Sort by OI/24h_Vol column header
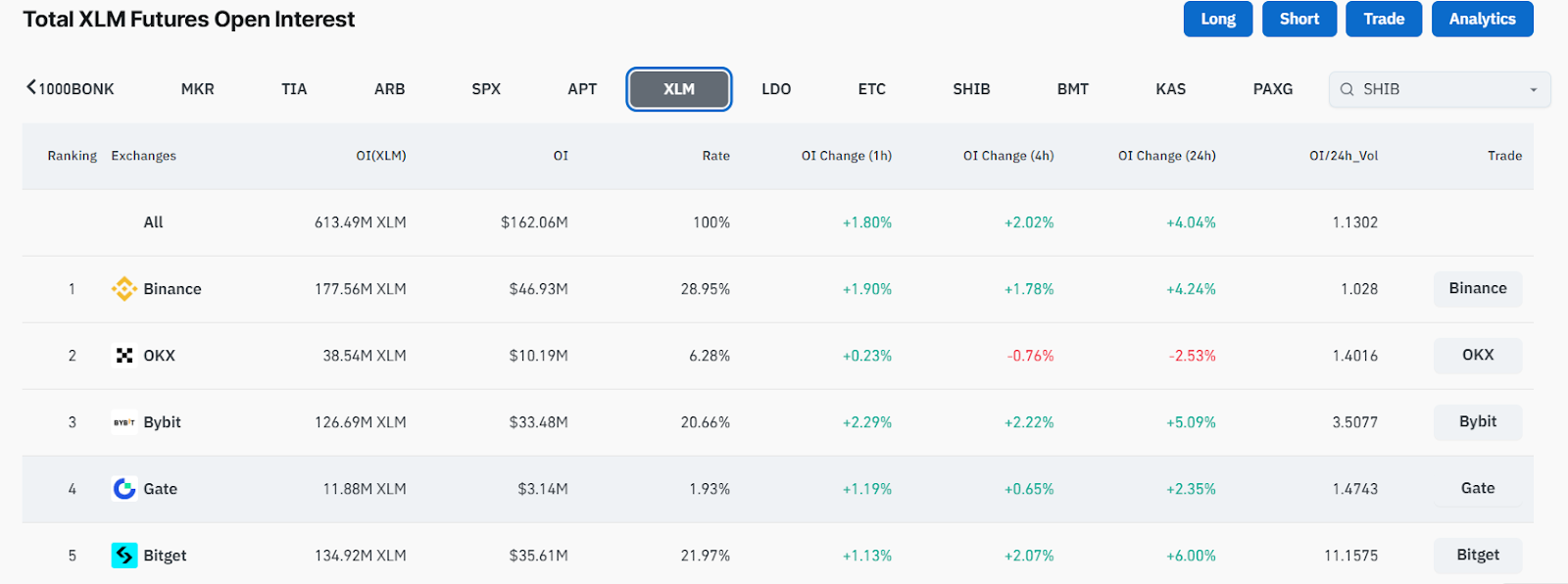 (x=1343, y=156)
